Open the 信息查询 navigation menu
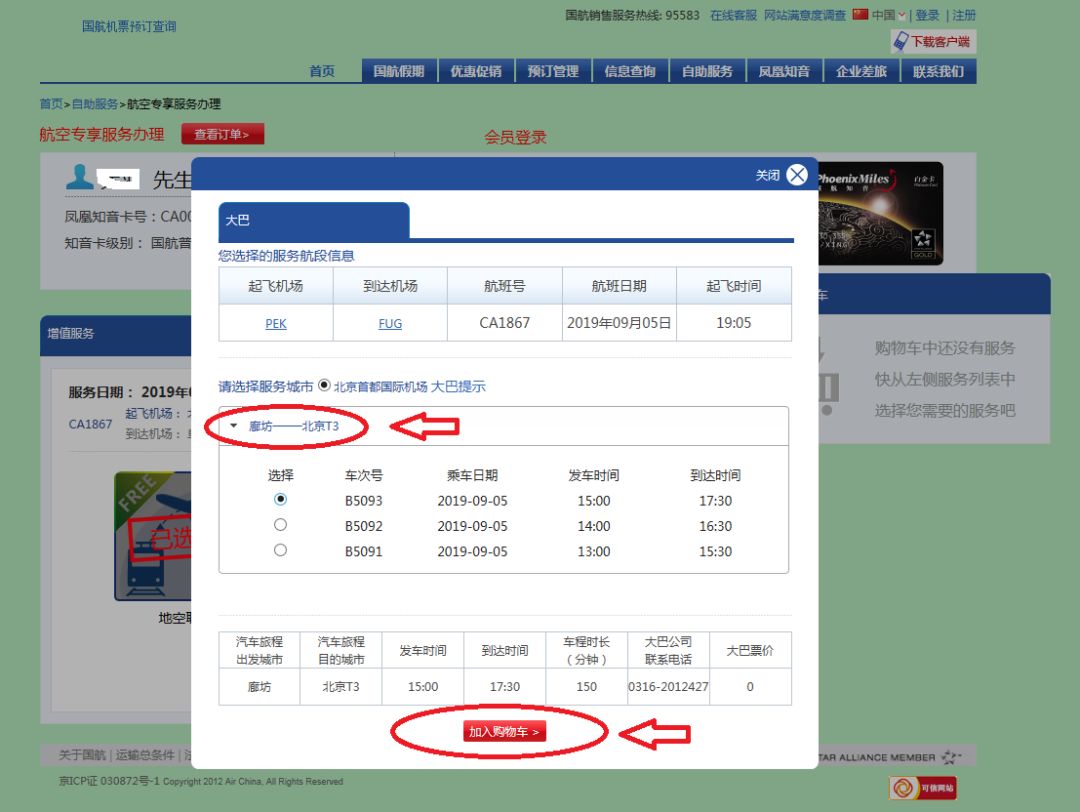 [x=630, y=70]
